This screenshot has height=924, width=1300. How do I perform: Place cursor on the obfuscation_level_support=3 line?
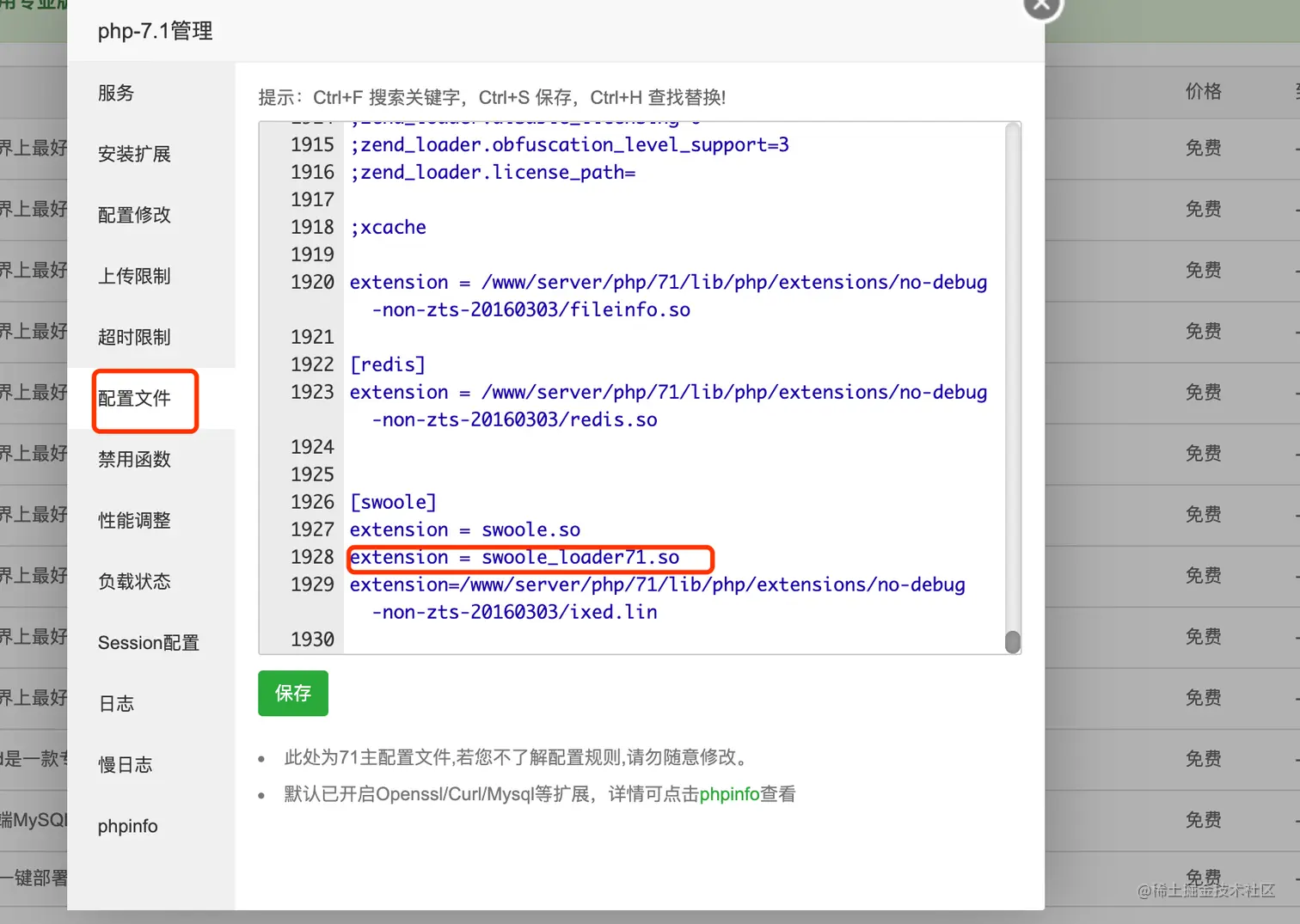click(x=569, y=144)
